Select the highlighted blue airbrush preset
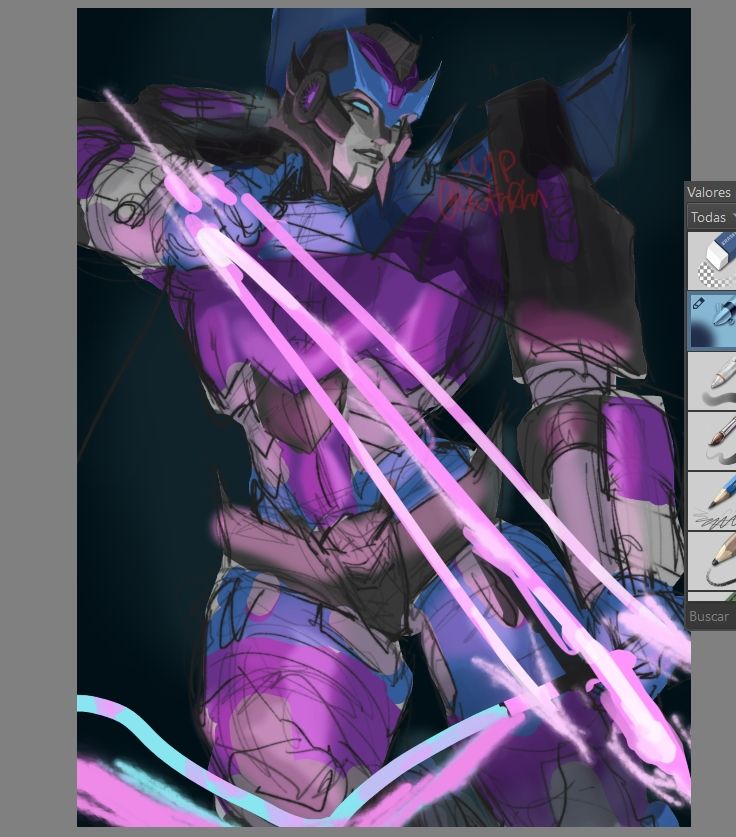 pos(712,321)
